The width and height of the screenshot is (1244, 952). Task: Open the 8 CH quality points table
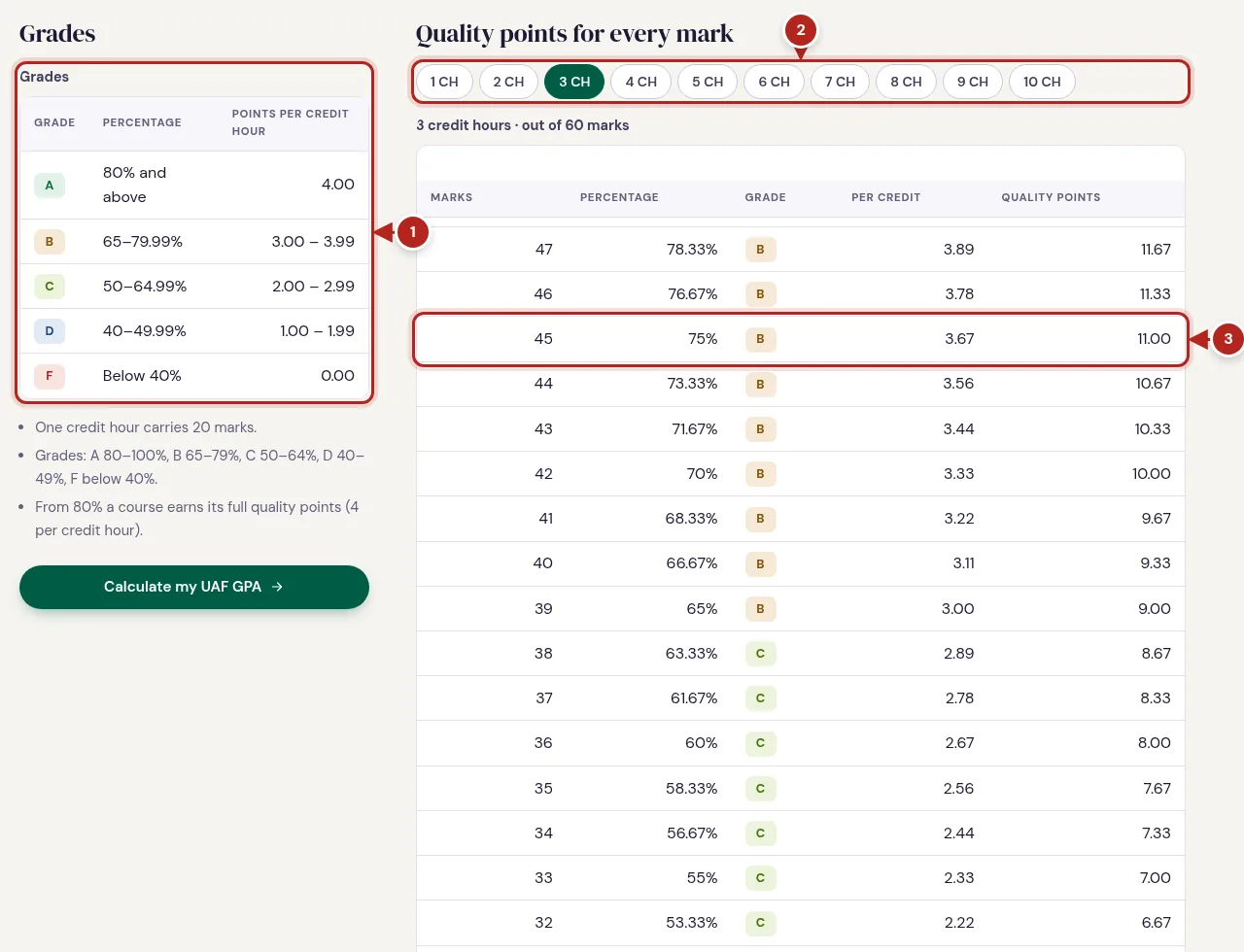pos(906,82)
